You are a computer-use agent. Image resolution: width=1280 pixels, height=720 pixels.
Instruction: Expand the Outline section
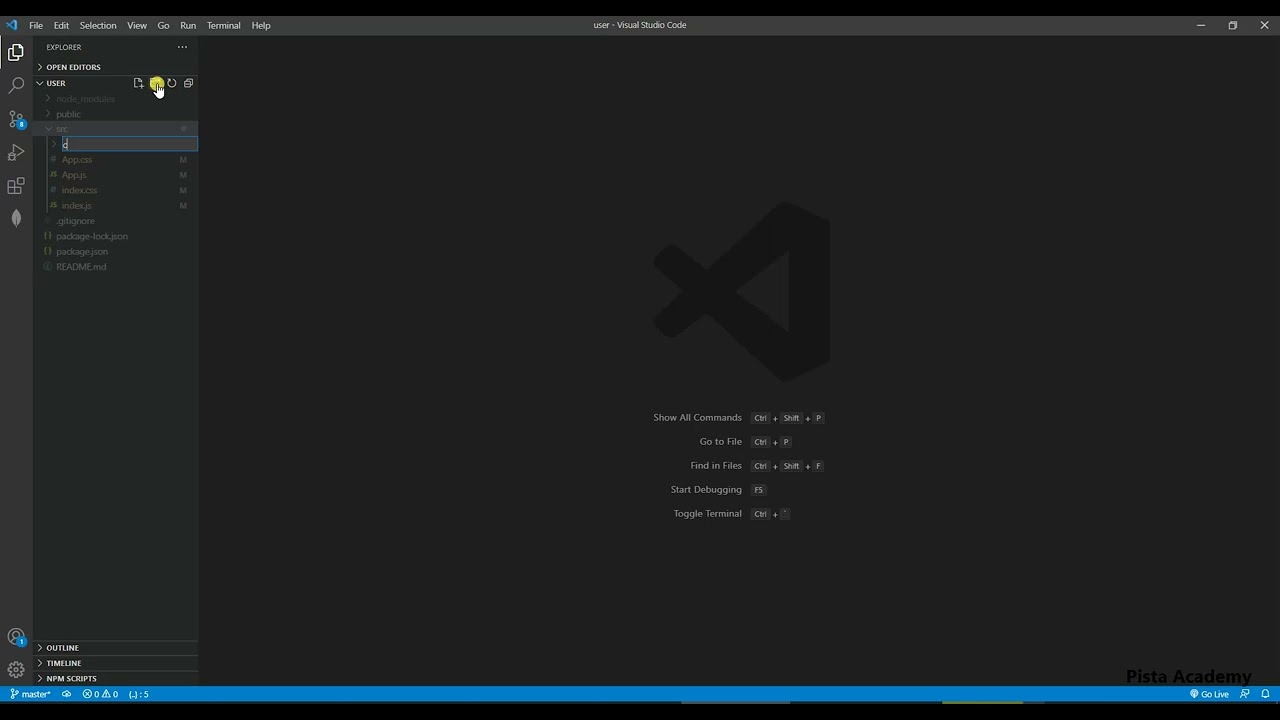point(116,648)
